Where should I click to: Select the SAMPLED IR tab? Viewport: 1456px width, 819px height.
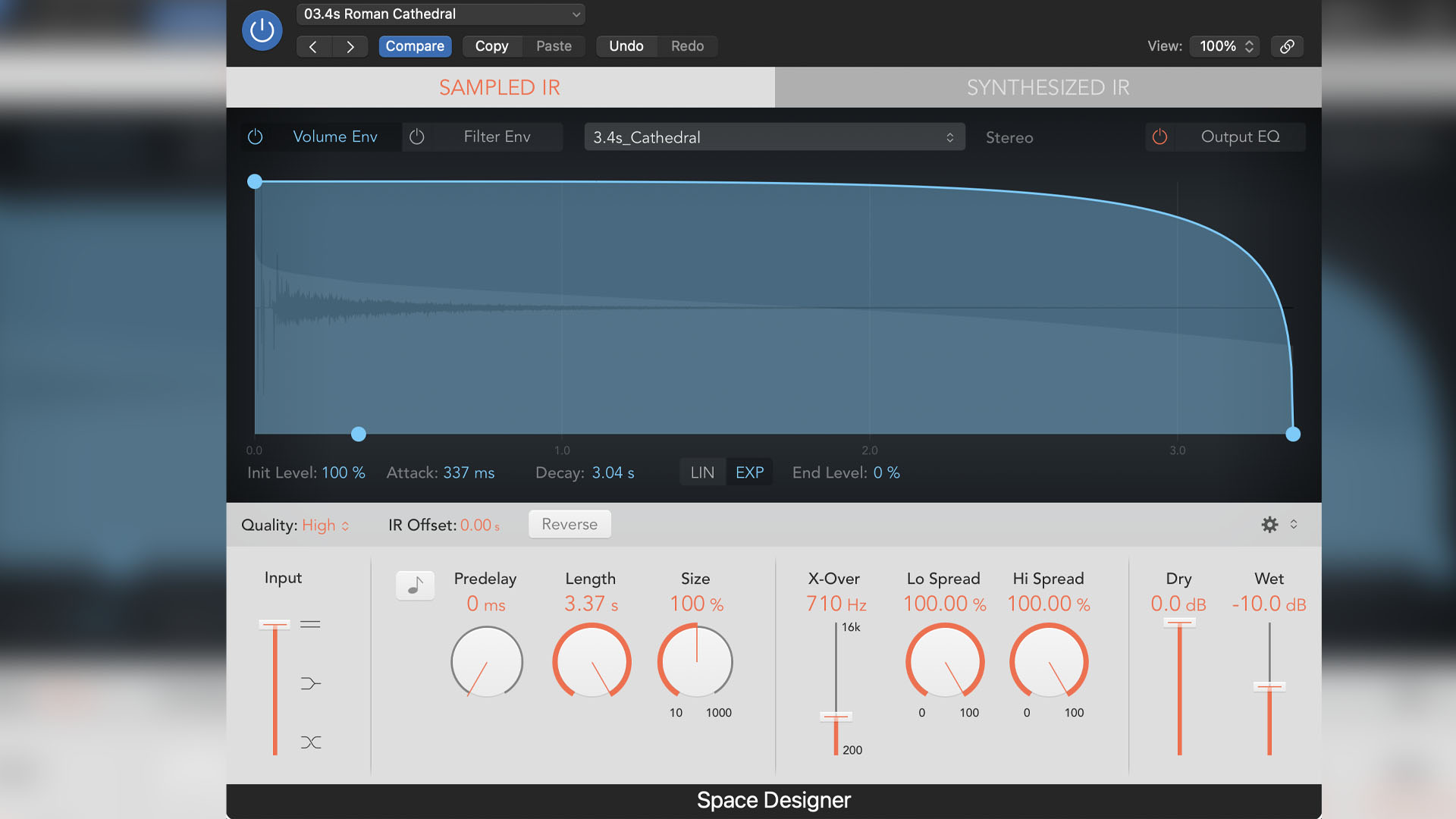point(499,87)
